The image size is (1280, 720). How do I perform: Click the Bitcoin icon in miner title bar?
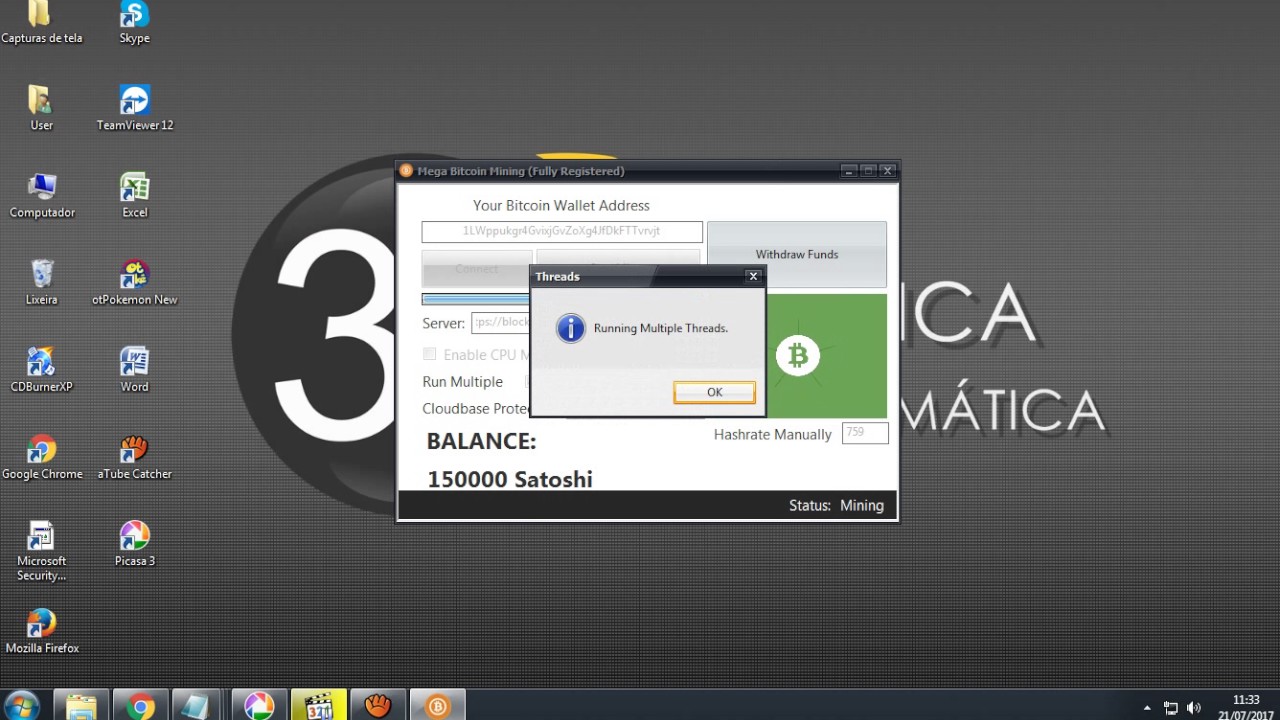(x=406, y=171)
